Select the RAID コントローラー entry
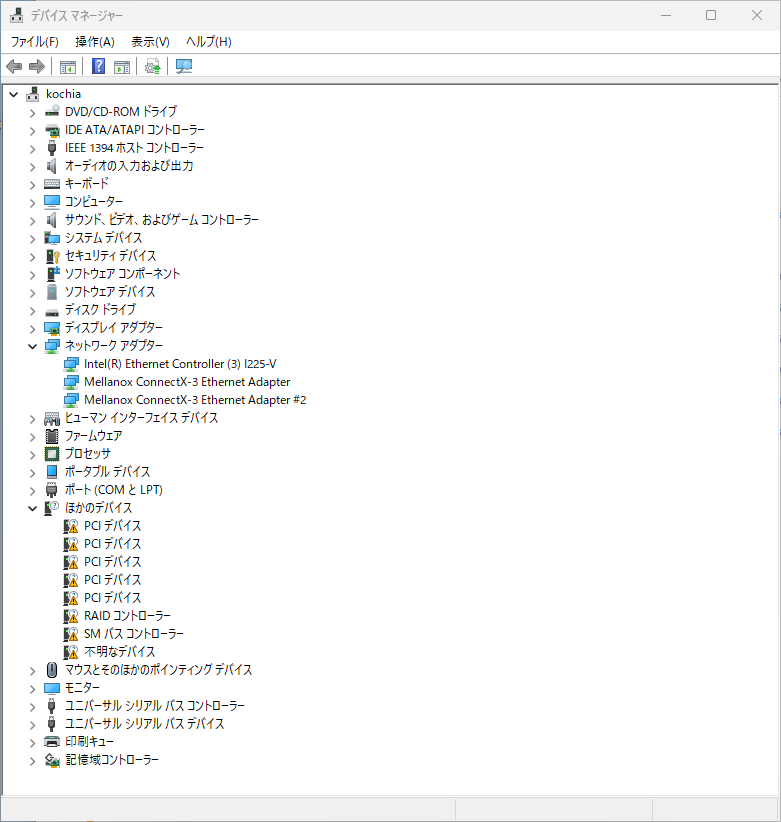 pyautogui.click(x=127, y=616)
